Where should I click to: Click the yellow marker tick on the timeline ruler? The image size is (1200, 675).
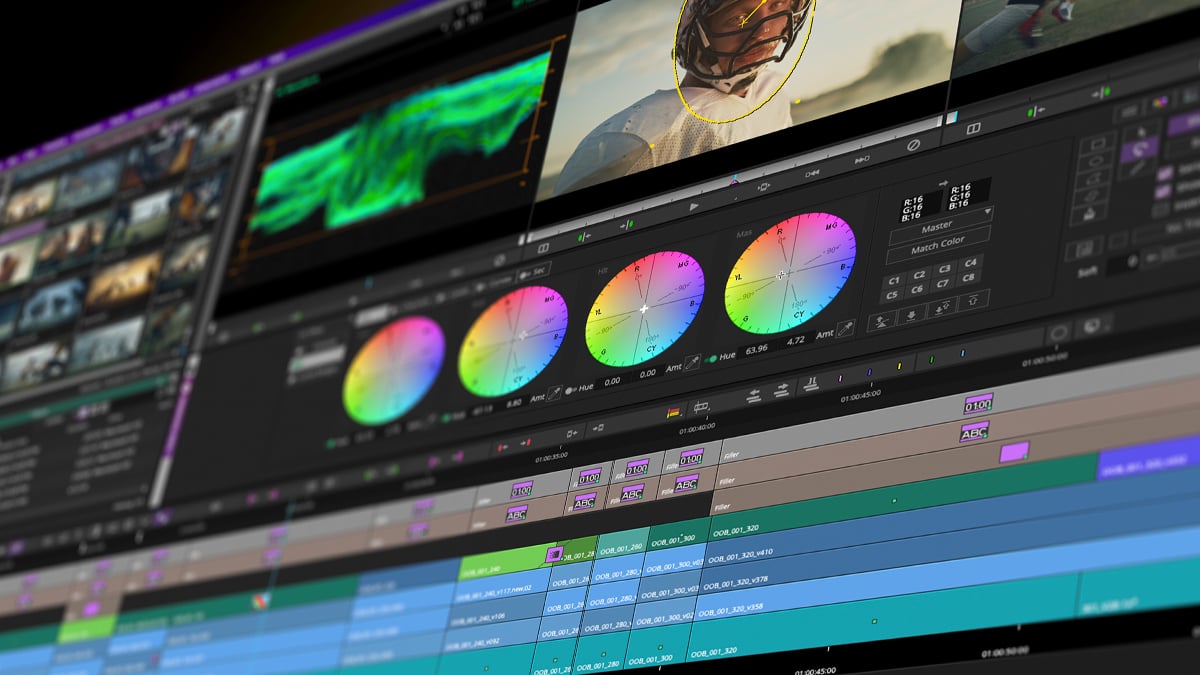click(x=899, y=366)
